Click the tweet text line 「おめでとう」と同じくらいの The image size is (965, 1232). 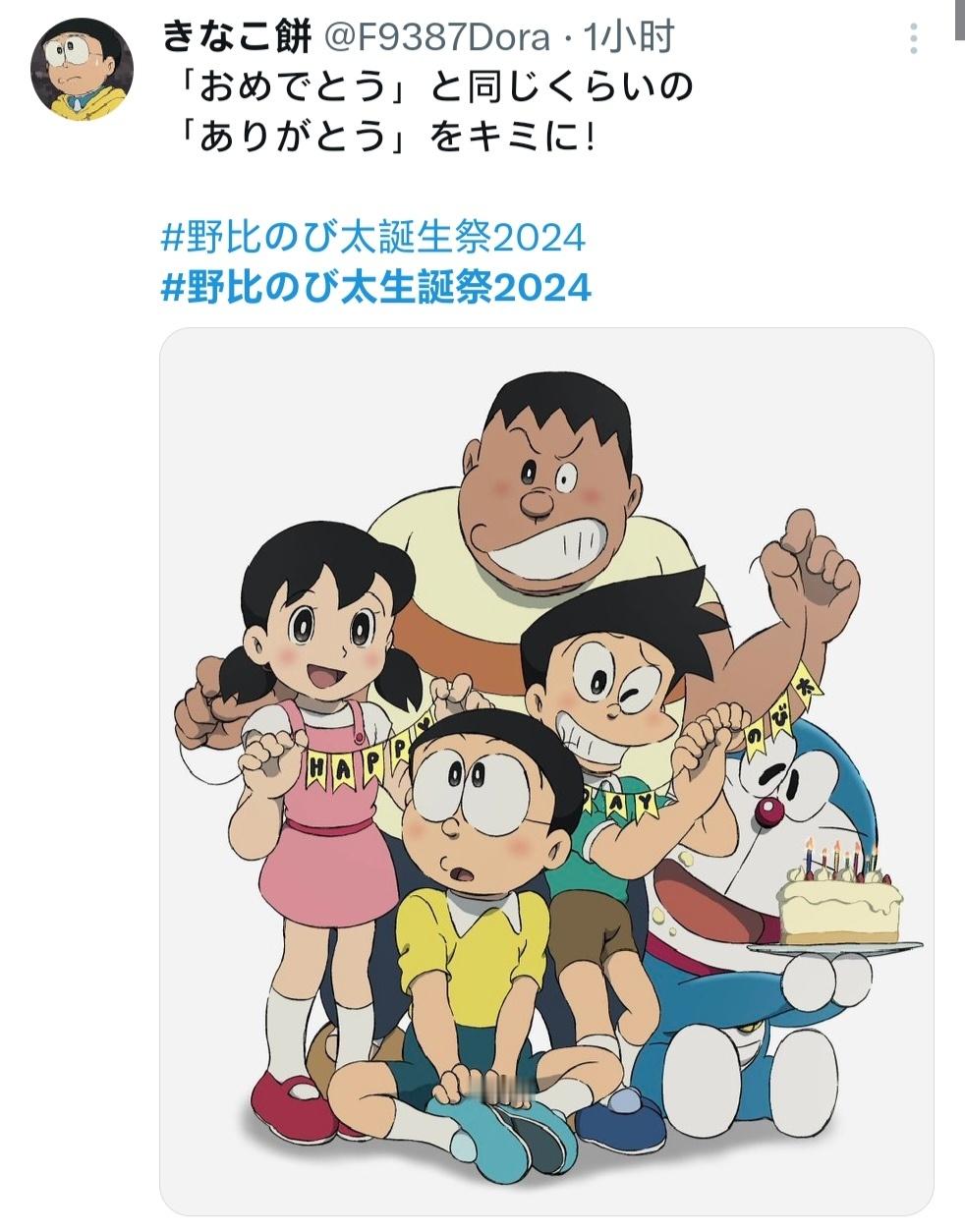point(429,87)
